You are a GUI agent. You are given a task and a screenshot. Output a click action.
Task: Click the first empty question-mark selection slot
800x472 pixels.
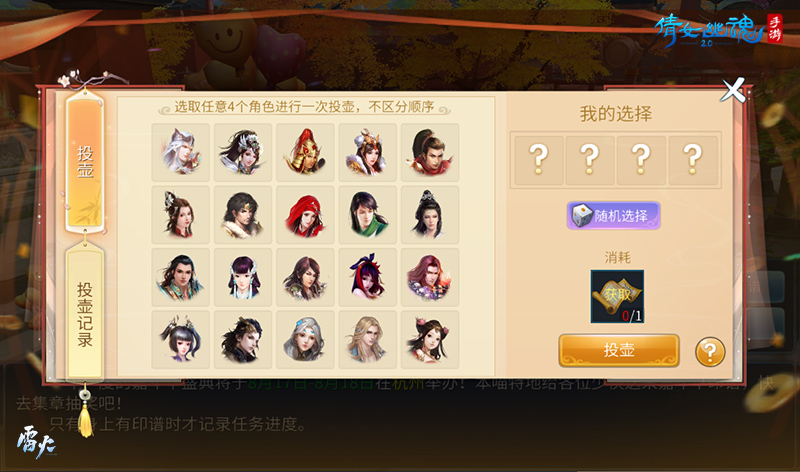click(539, 160)
